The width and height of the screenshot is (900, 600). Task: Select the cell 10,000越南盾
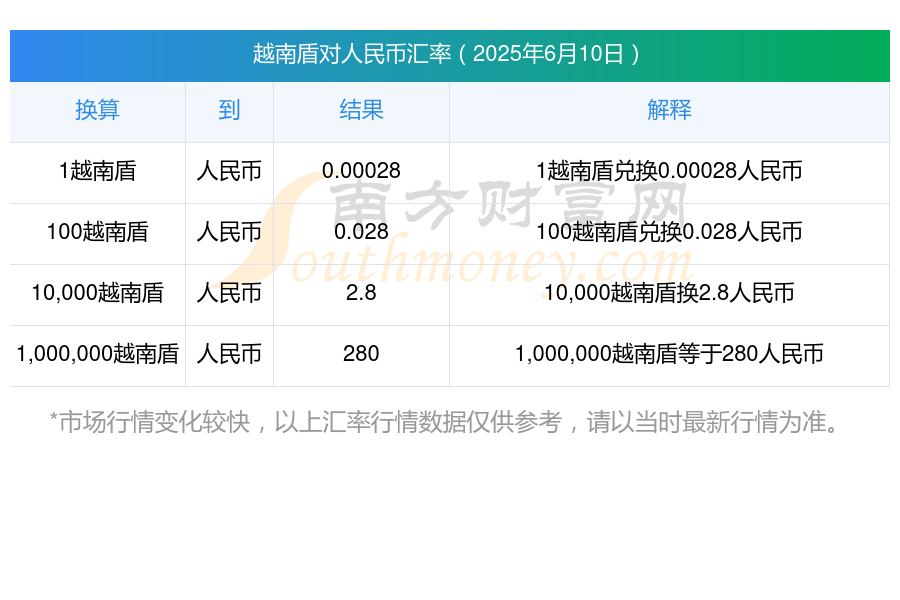[98, 293]
